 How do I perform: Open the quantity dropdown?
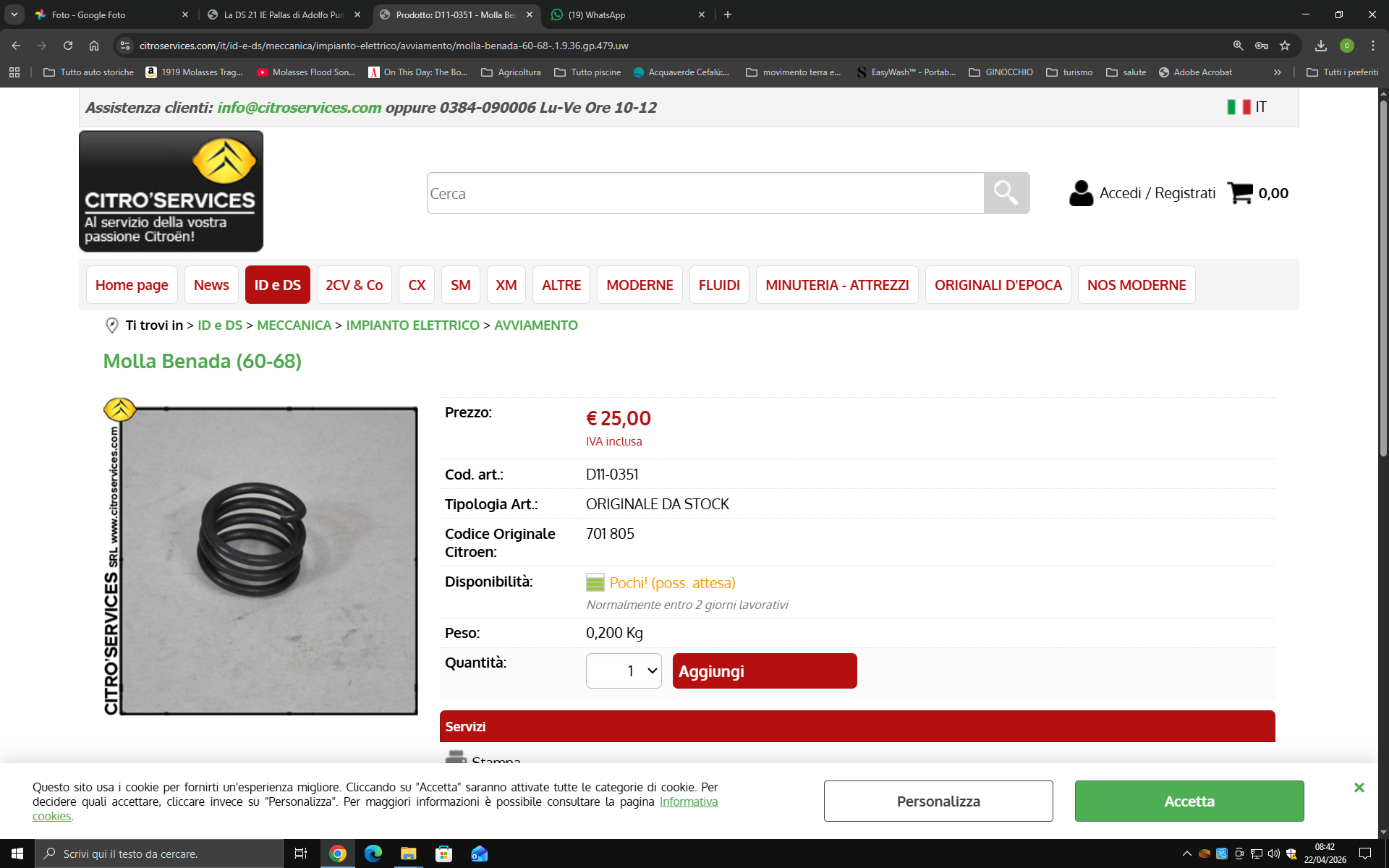click(x=624, y=671)
